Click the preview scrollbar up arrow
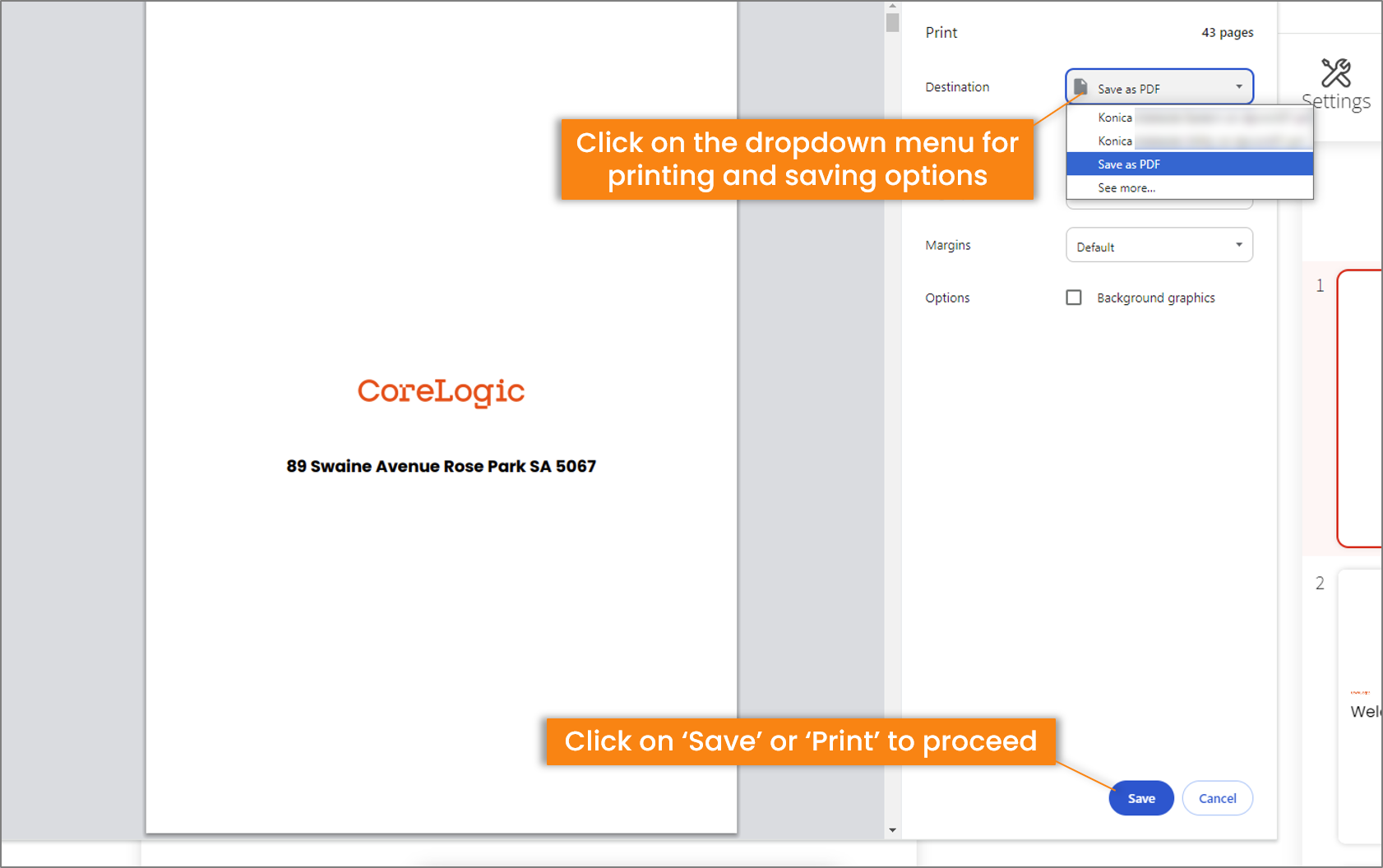This screenshot has width=1383, height=868. click(893, 6)
